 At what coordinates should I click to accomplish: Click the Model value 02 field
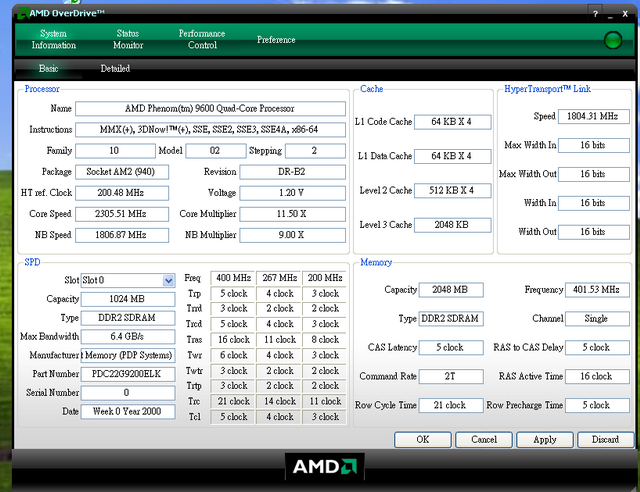(216, 151)
